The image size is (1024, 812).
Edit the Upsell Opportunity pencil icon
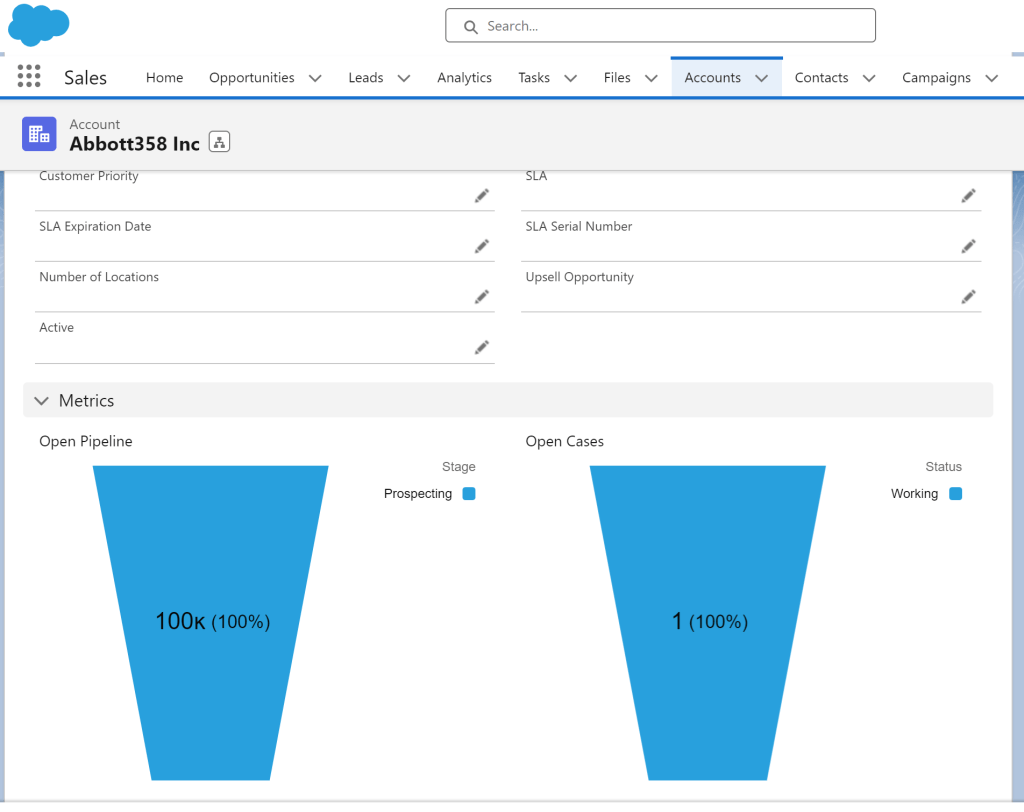[x=968, y=297]
